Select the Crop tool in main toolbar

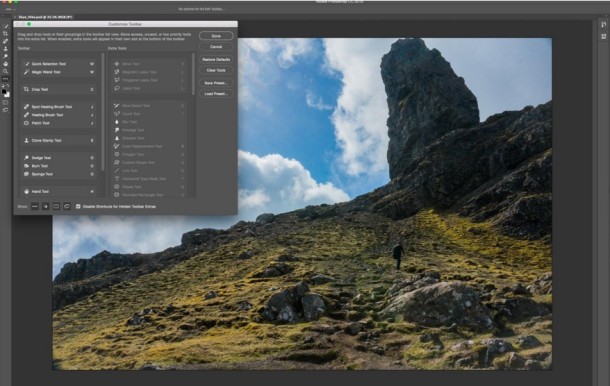click(5, 34)
